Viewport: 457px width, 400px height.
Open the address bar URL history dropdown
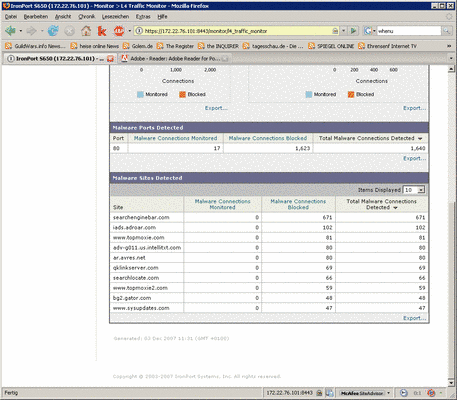coord(344,31)
